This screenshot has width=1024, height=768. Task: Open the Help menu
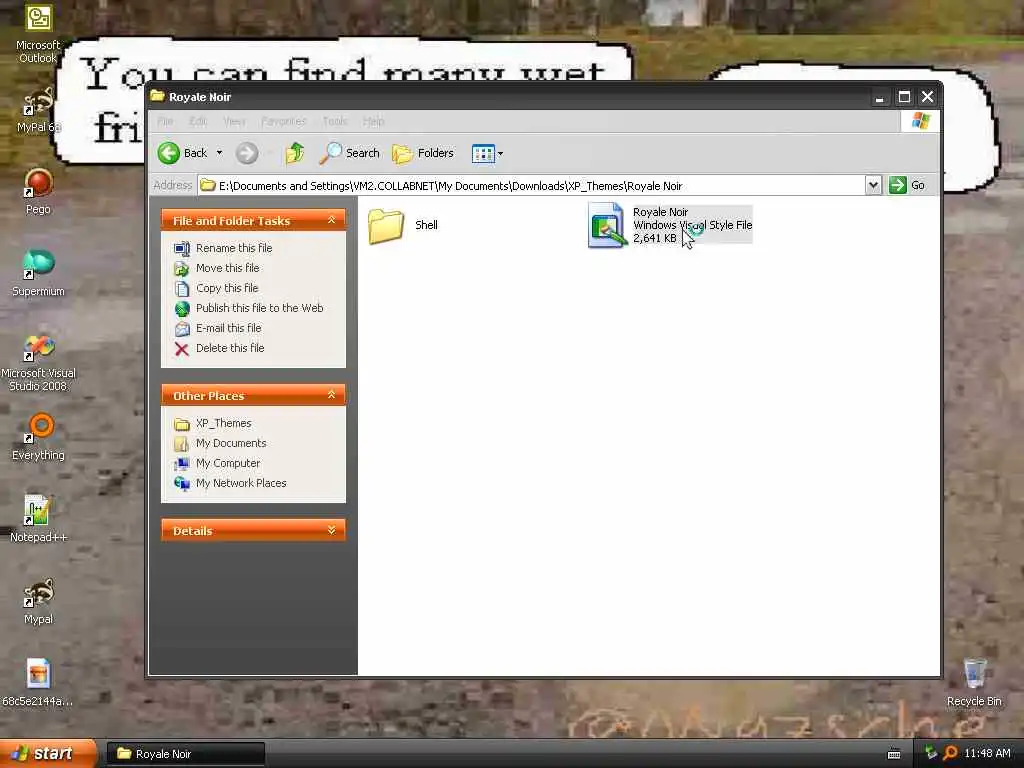(x=373, y=121)
